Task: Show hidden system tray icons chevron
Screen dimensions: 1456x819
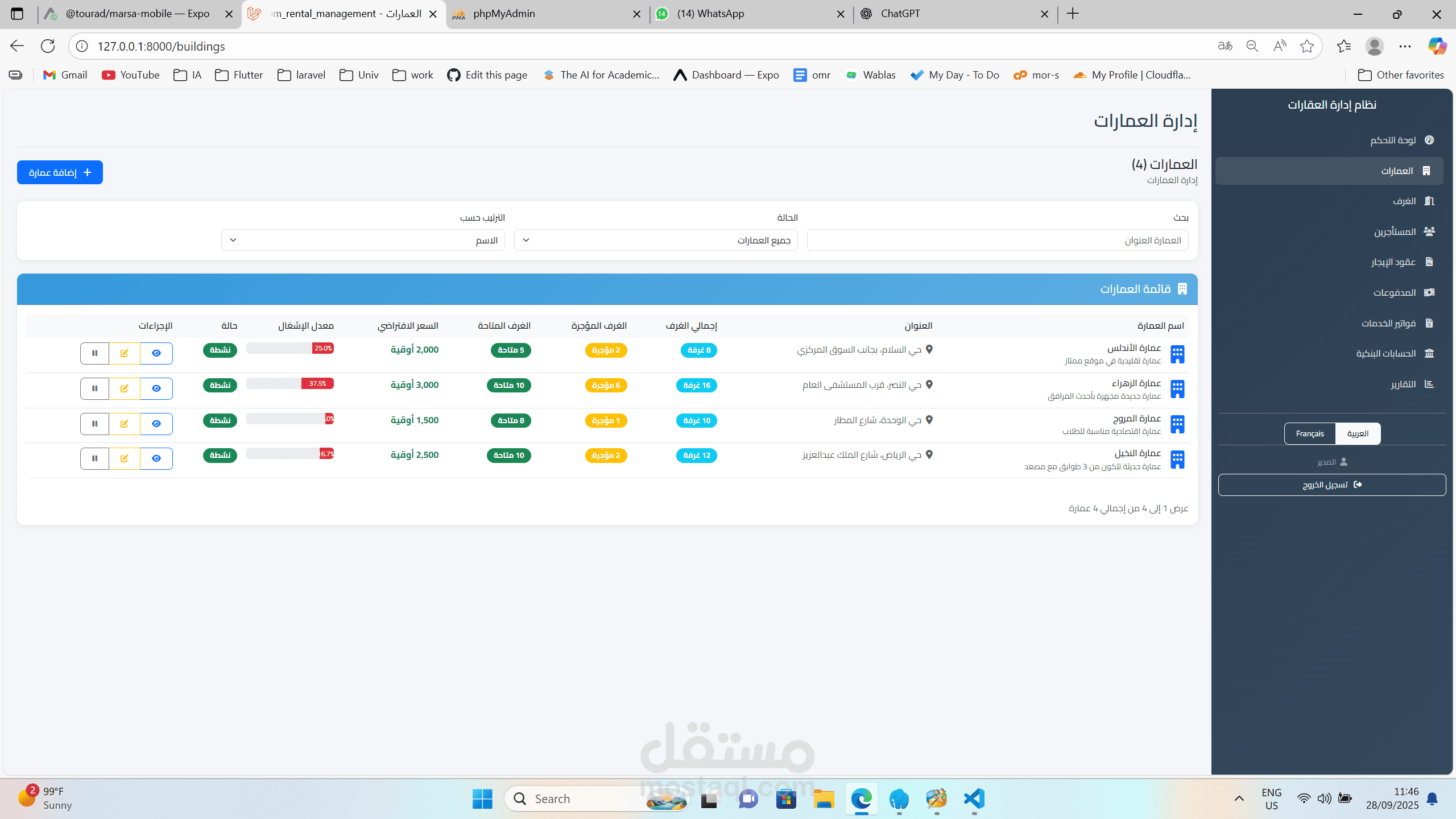Action: (1239, 799)
